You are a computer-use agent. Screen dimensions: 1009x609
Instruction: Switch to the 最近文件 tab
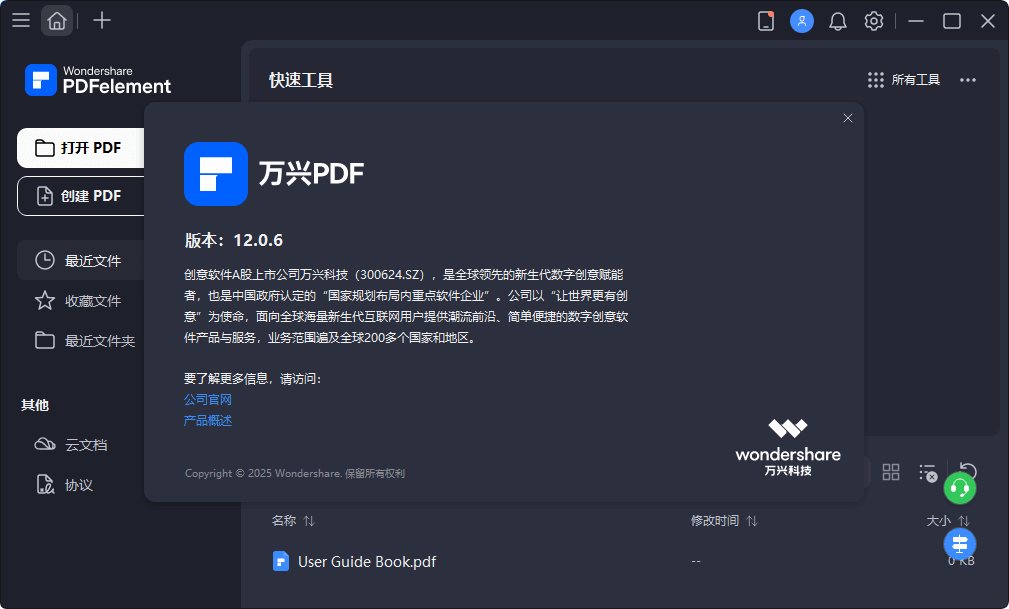pos(92,260)
